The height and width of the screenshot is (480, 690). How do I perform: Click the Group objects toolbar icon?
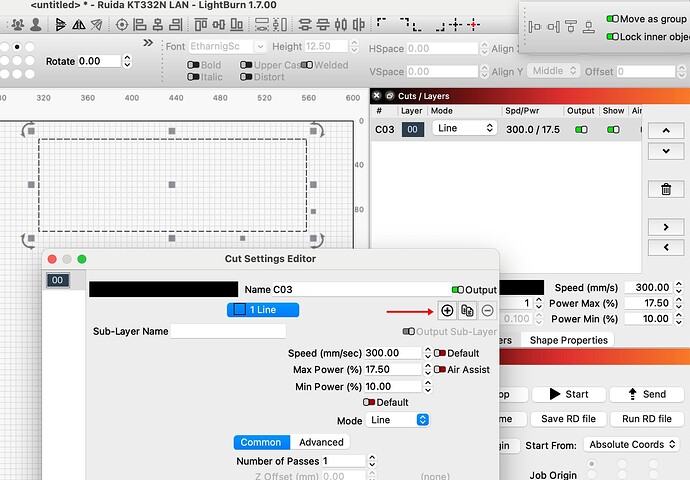point(18,25)
